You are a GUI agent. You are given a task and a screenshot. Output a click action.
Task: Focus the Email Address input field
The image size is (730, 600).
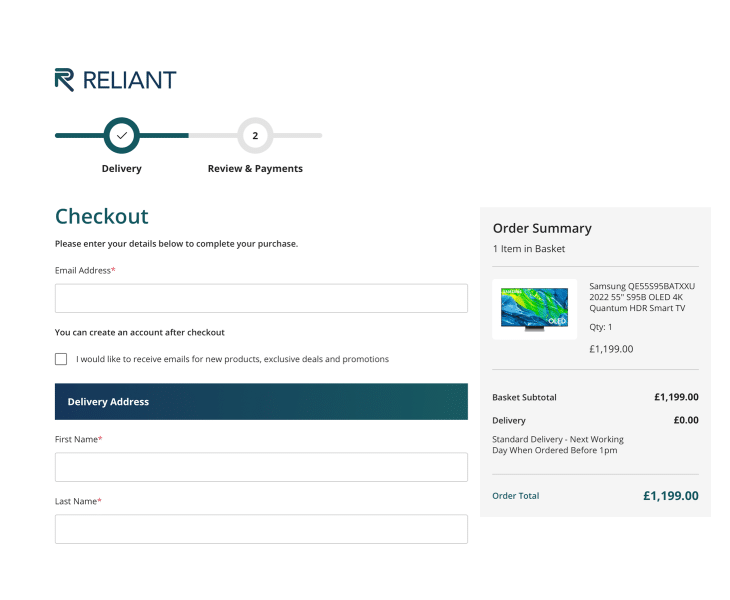(x=261, y=298)
